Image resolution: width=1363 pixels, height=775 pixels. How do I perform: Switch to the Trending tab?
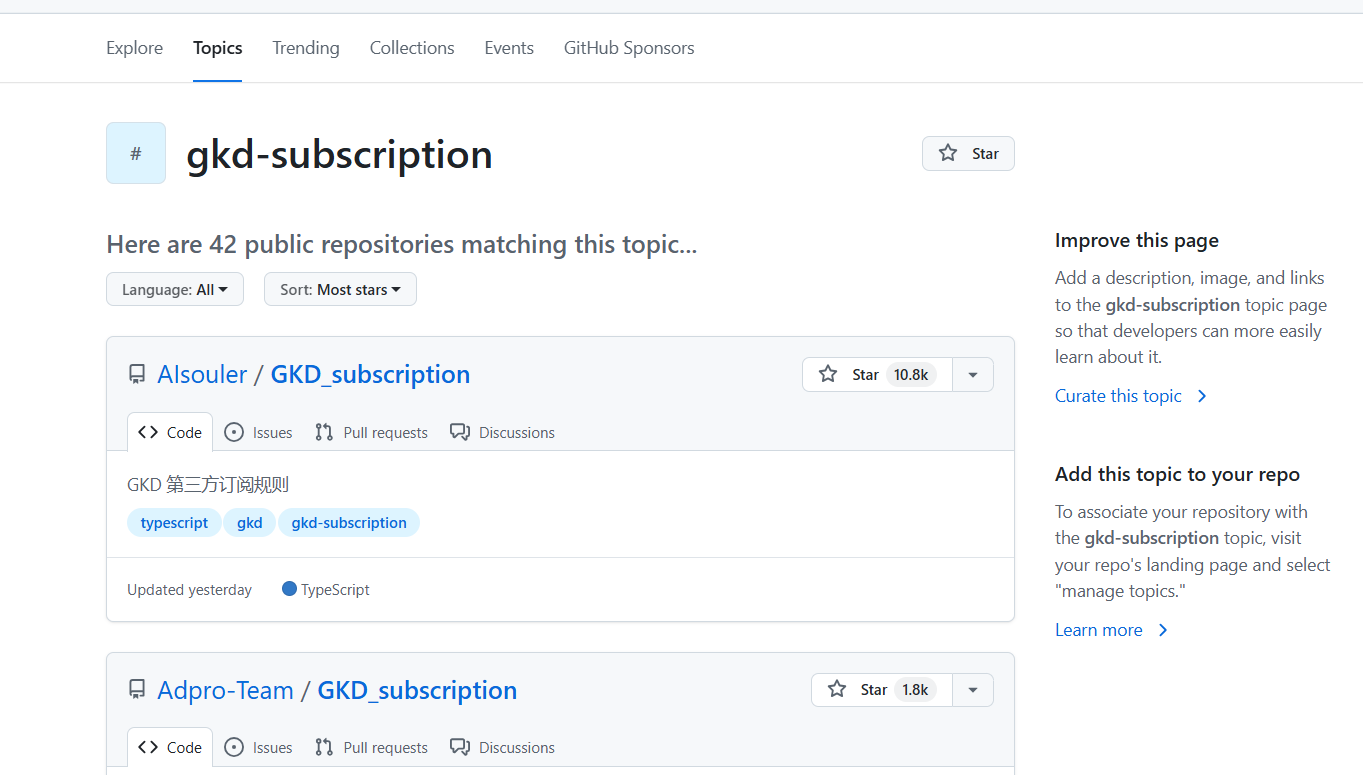click(306, 48)
